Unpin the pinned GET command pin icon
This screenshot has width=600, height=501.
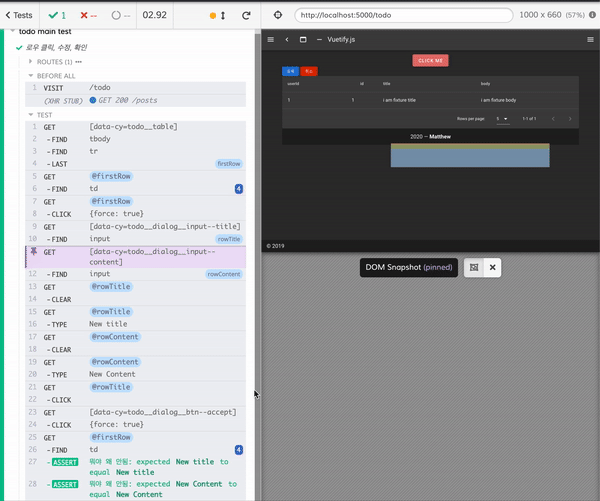coord(34,251)
